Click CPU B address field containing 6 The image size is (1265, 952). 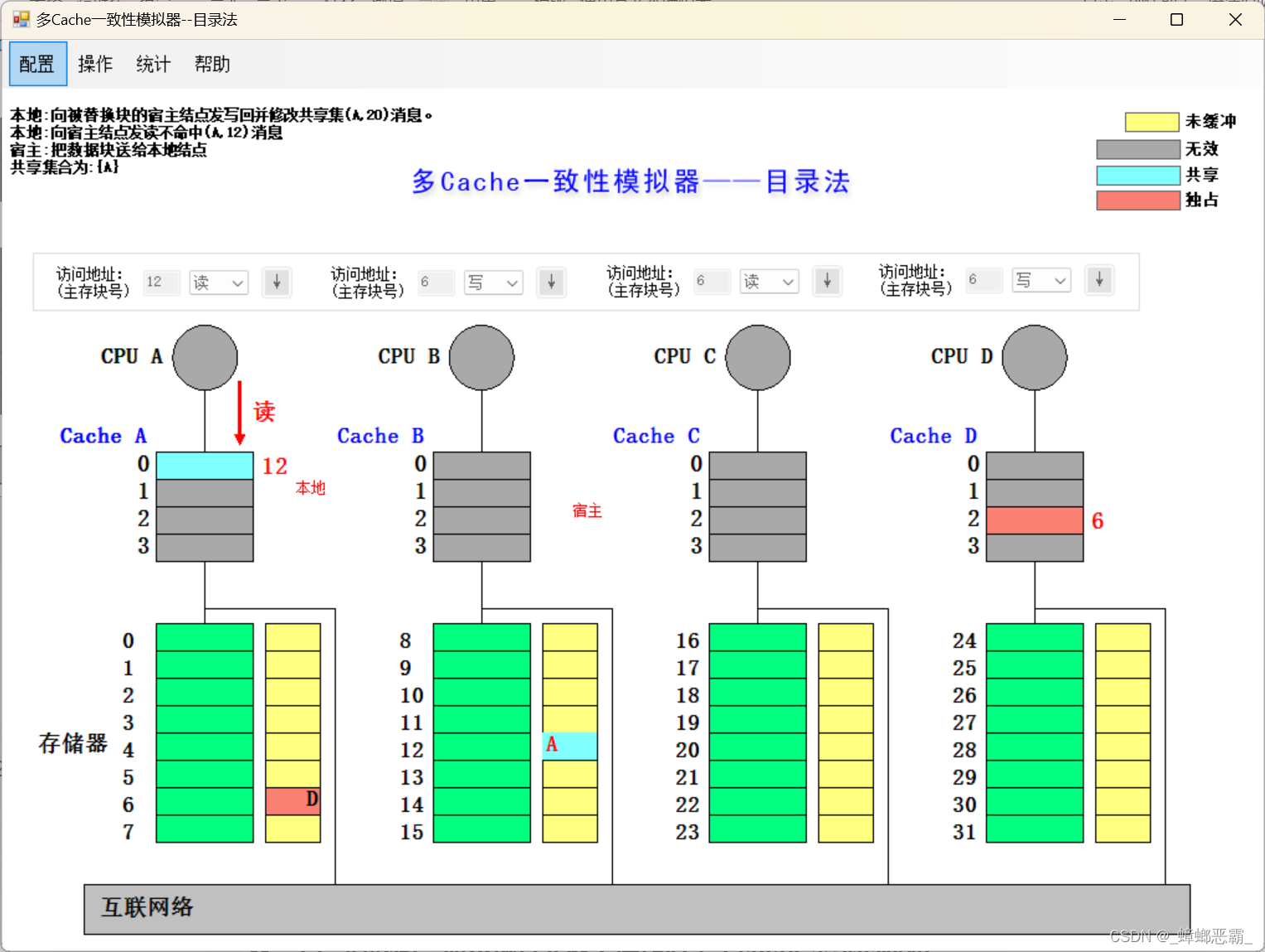pyautogui.click(x=437, y=283)
